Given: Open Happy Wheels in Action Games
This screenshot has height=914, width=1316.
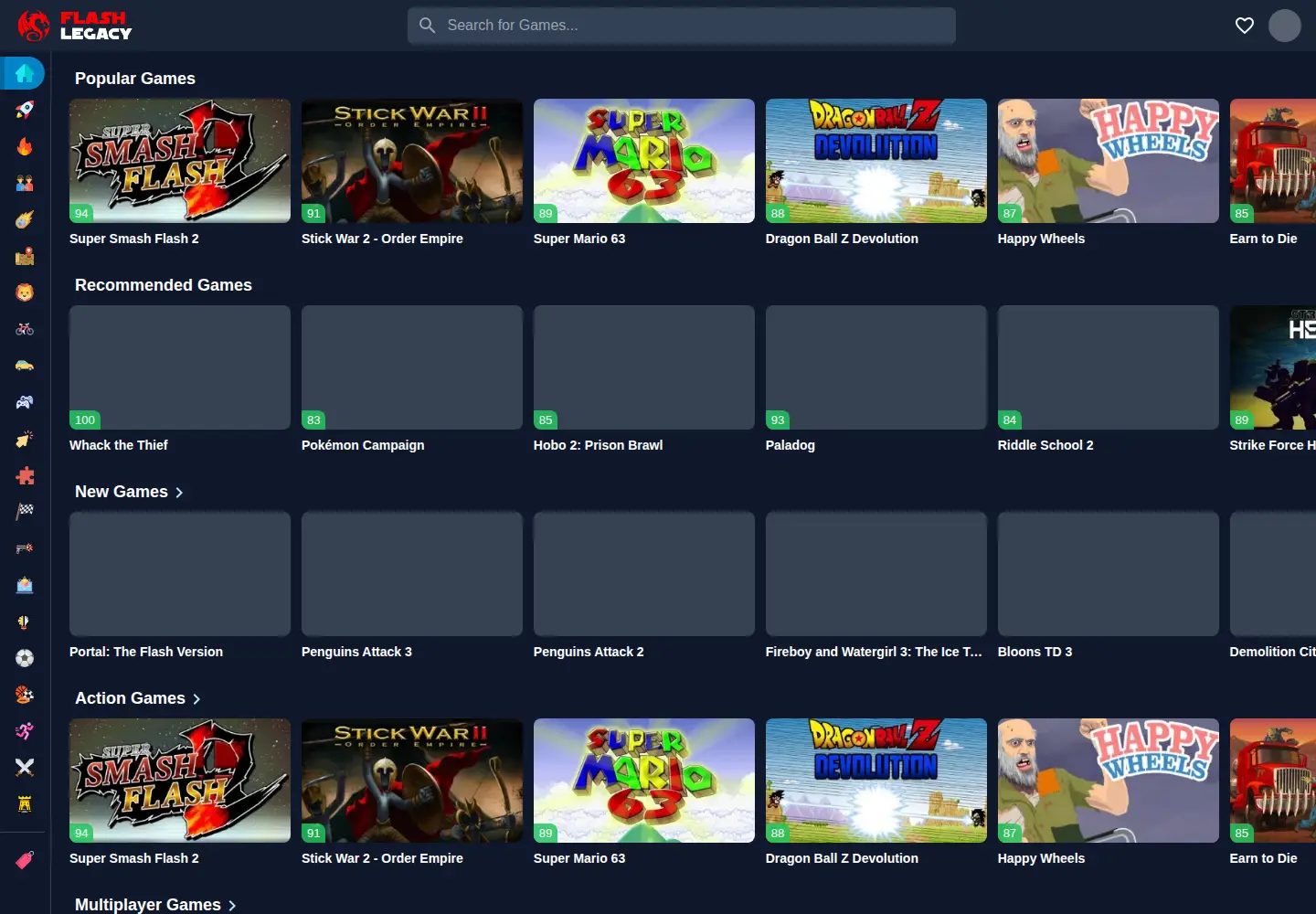Looking at the screenshot, I should 1109,781.
